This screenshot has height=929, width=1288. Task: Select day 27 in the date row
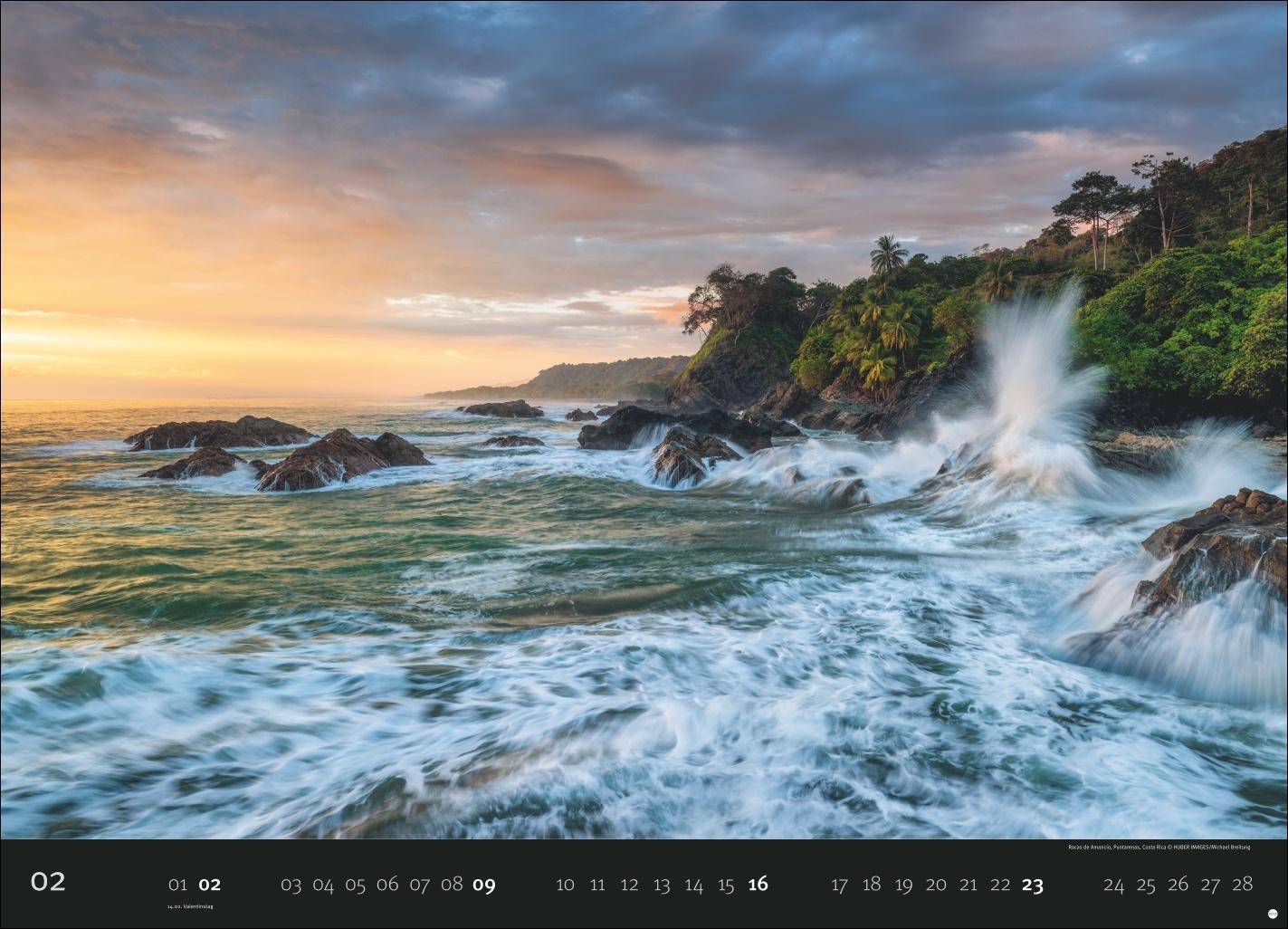click(x=1210, y=885)
